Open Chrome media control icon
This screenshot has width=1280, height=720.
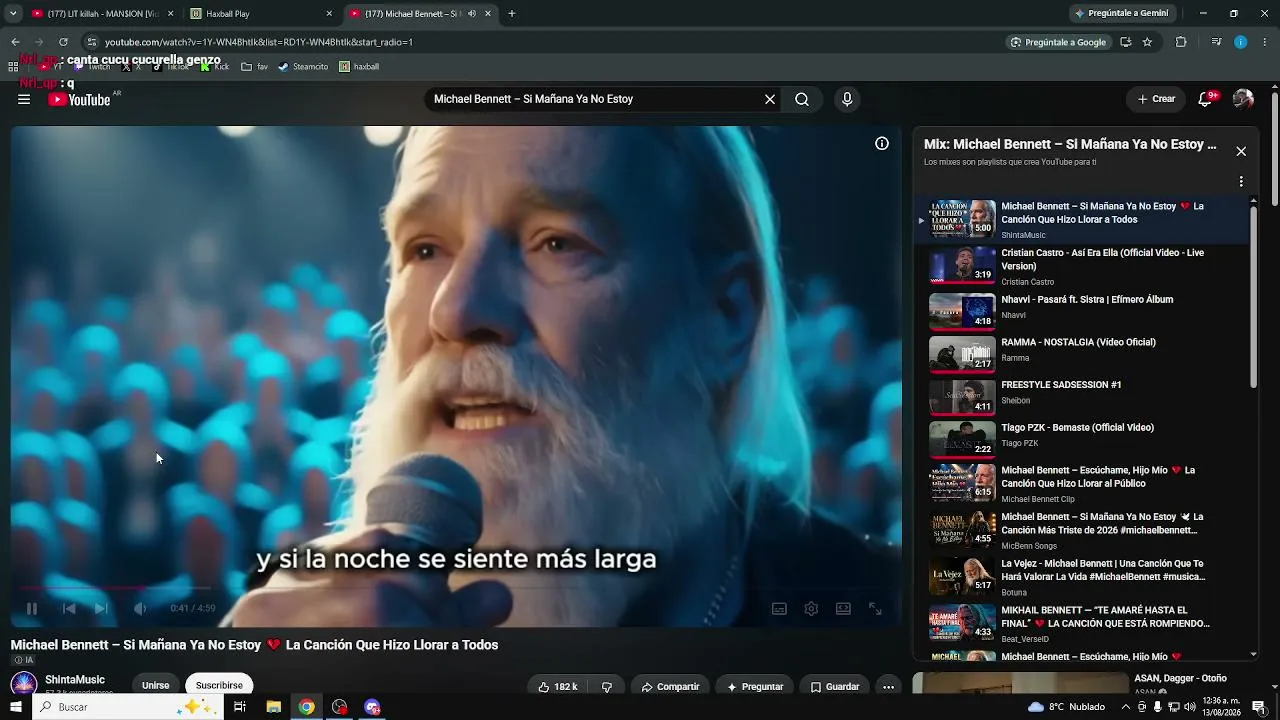point(1216,42)
